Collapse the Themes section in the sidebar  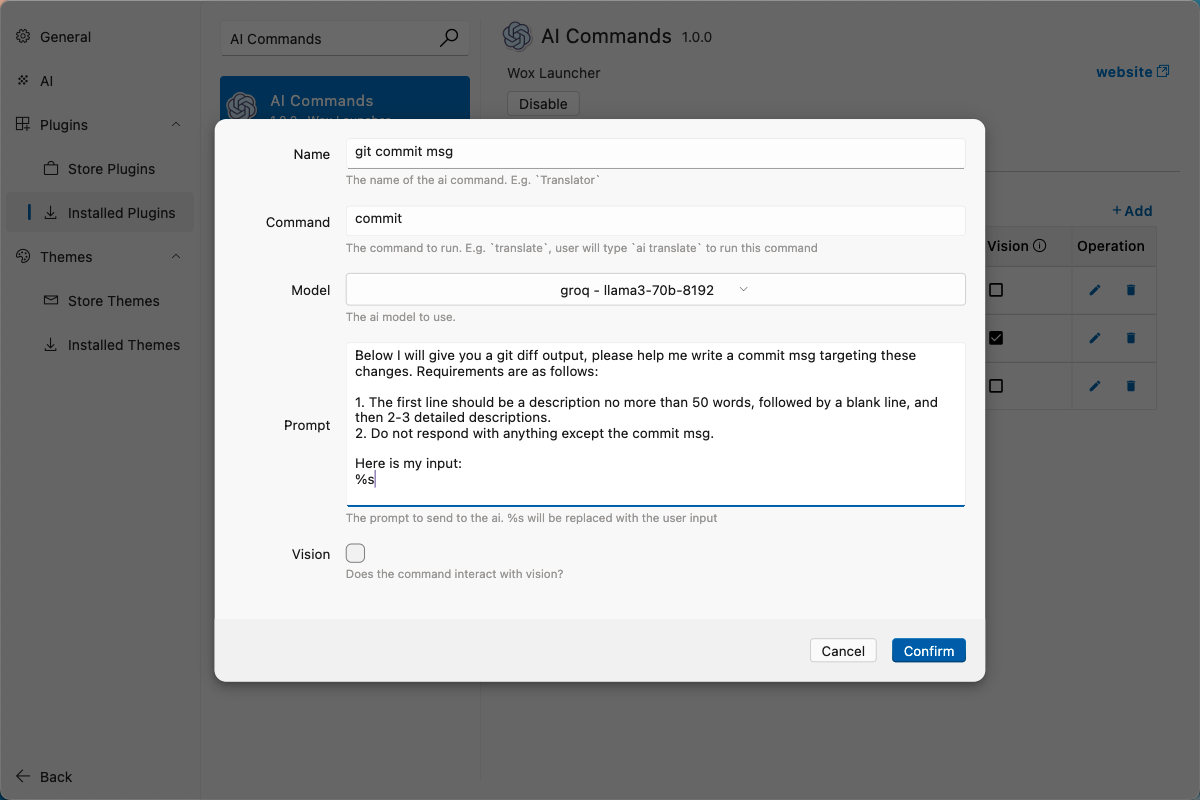click(x=176, y=256)
